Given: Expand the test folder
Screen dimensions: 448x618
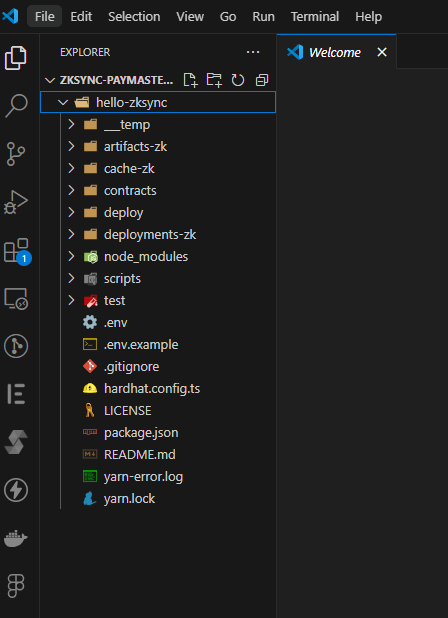Looking at the screenshot, I should (x=71, y=300).
